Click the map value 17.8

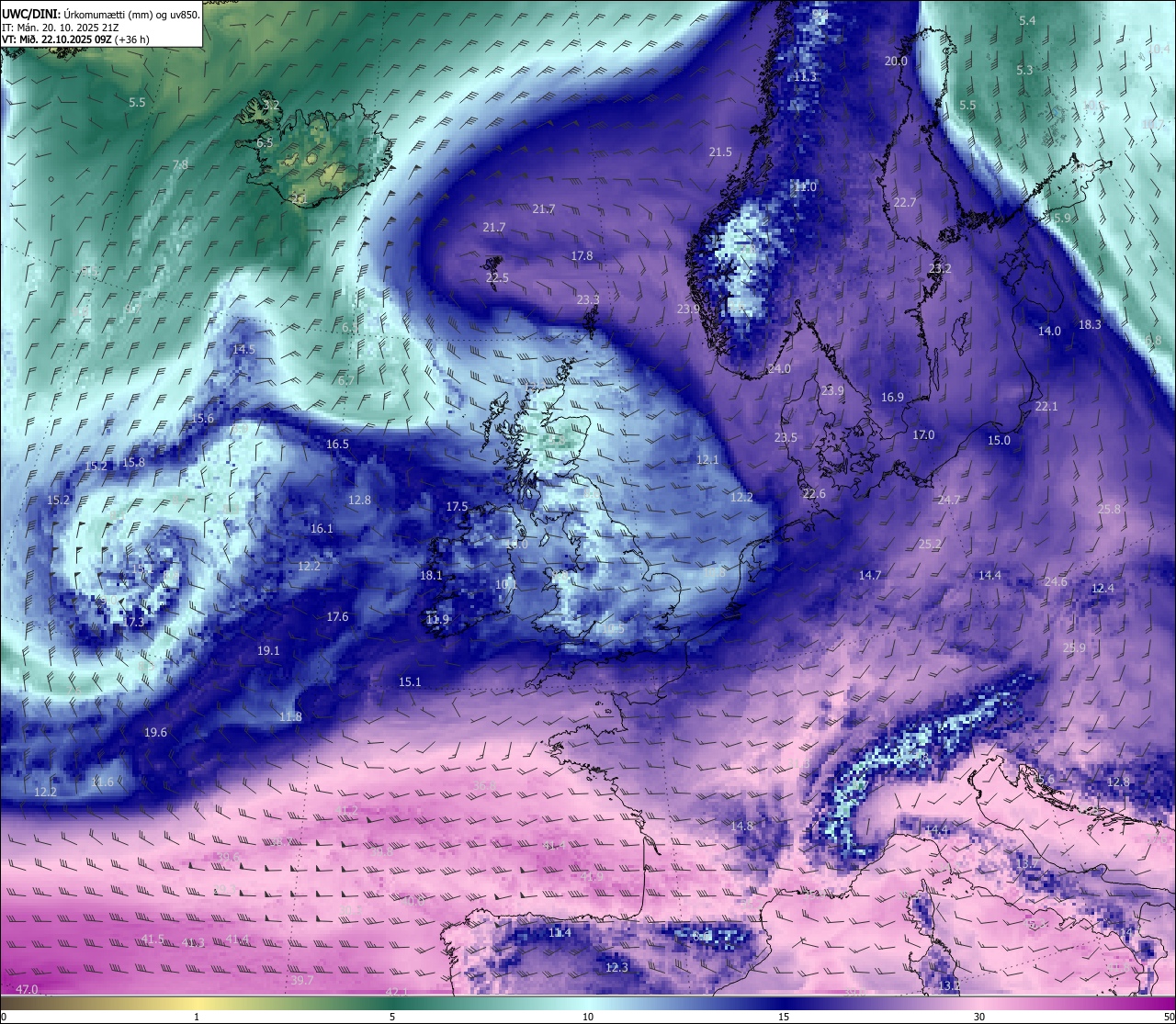(582, 256)
